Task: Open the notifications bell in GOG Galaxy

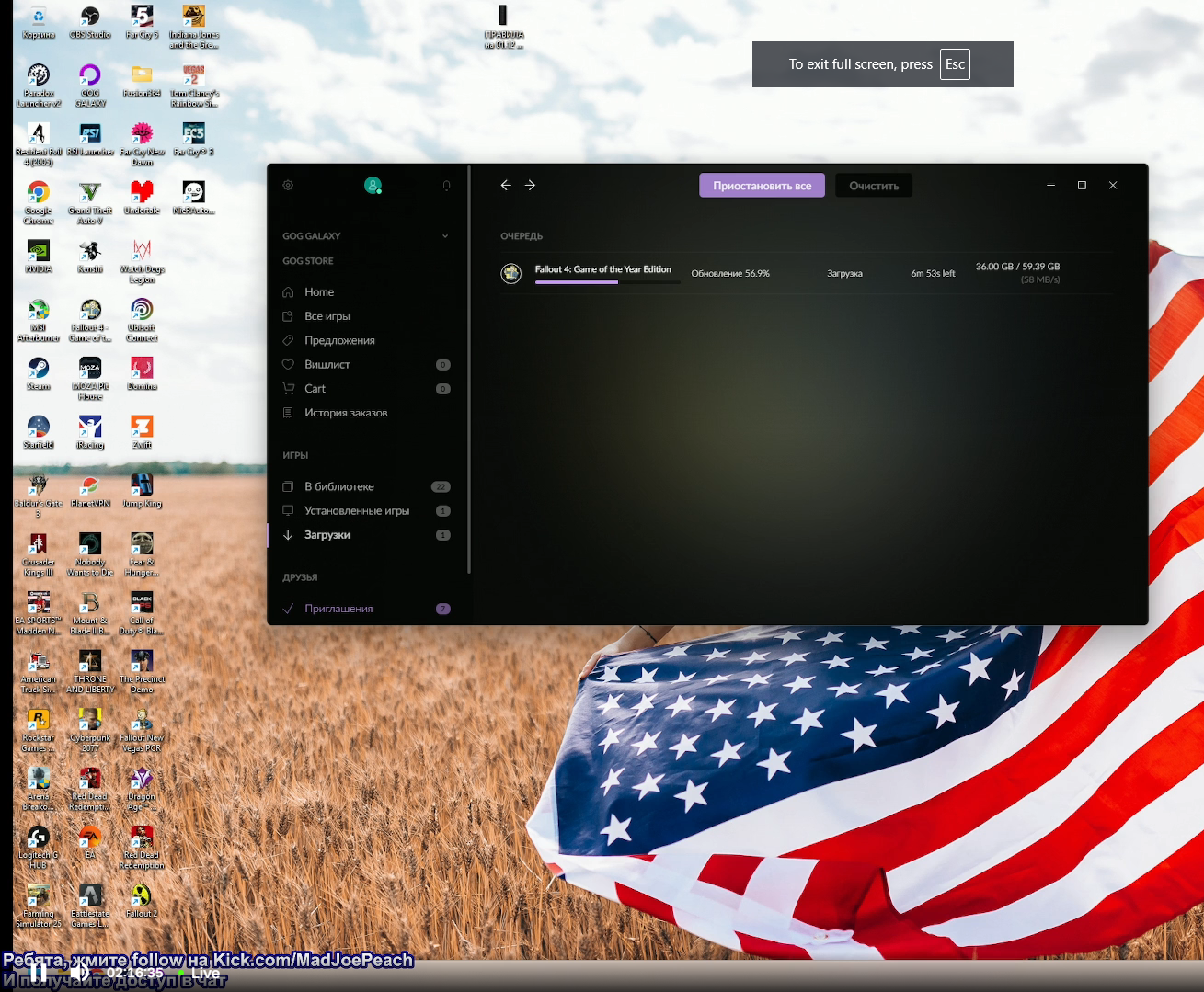Action: pos(446,185)
